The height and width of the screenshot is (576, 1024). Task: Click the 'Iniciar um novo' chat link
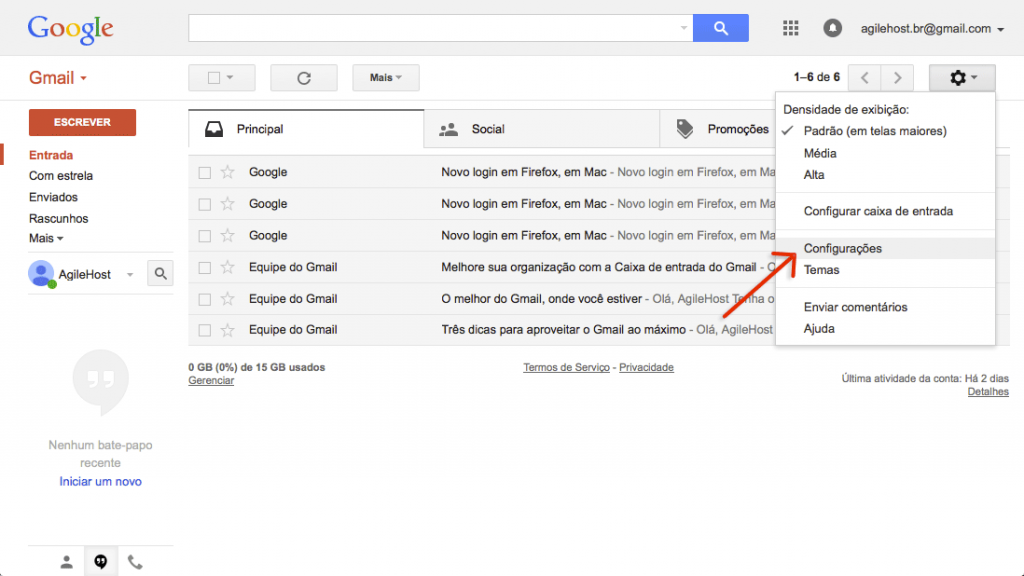[x=101, y=481]
